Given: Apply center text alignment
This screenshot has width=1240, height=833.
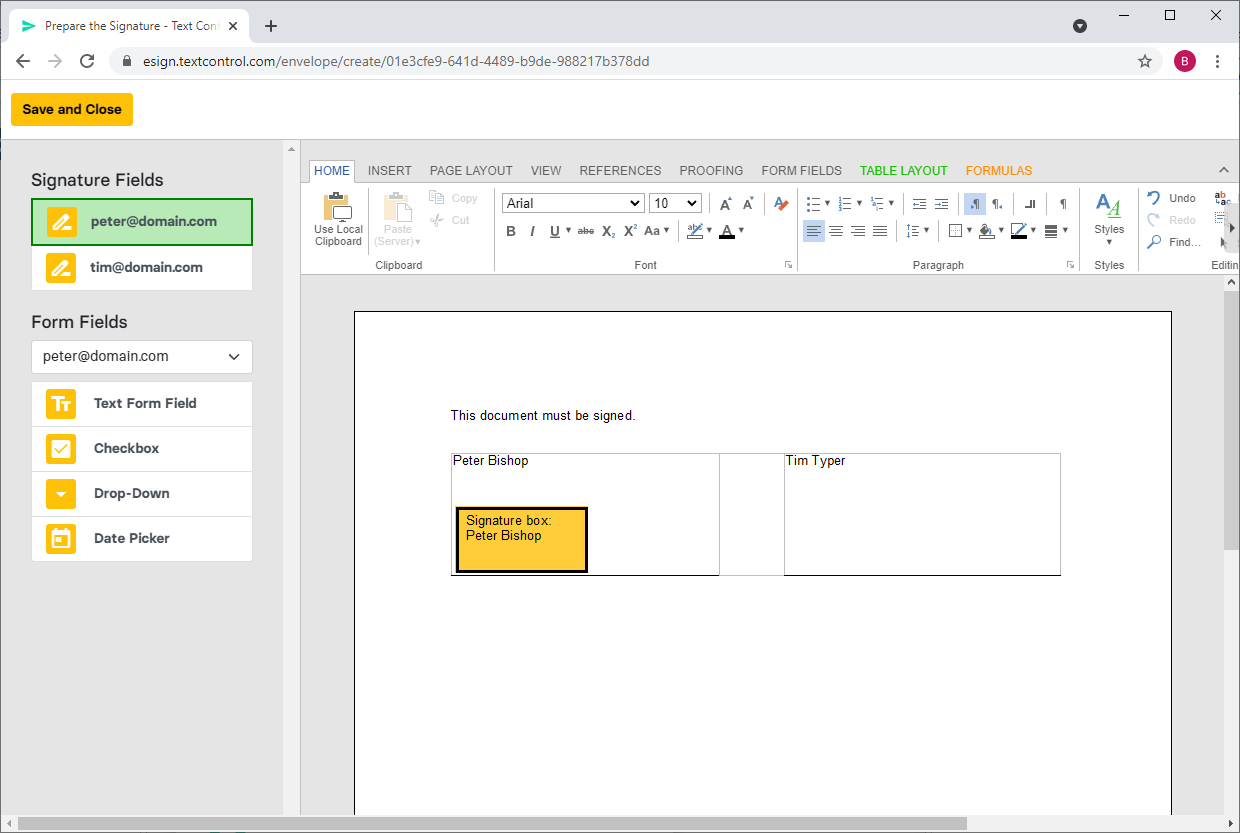Looking at the screenshot, I should click(836, 231).
